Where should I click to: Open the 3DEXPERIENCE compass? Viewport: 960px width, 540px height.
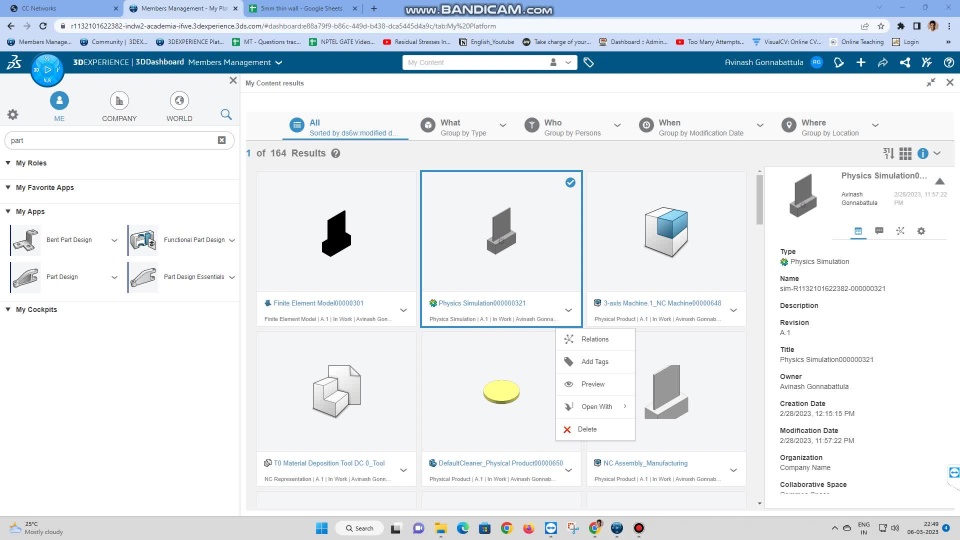pyautogui.click(x=47, y=70)
